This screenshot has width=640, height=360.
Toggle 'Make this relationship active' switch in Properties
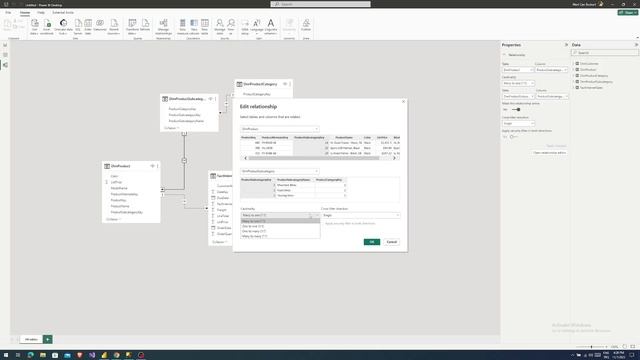[516, 109]
